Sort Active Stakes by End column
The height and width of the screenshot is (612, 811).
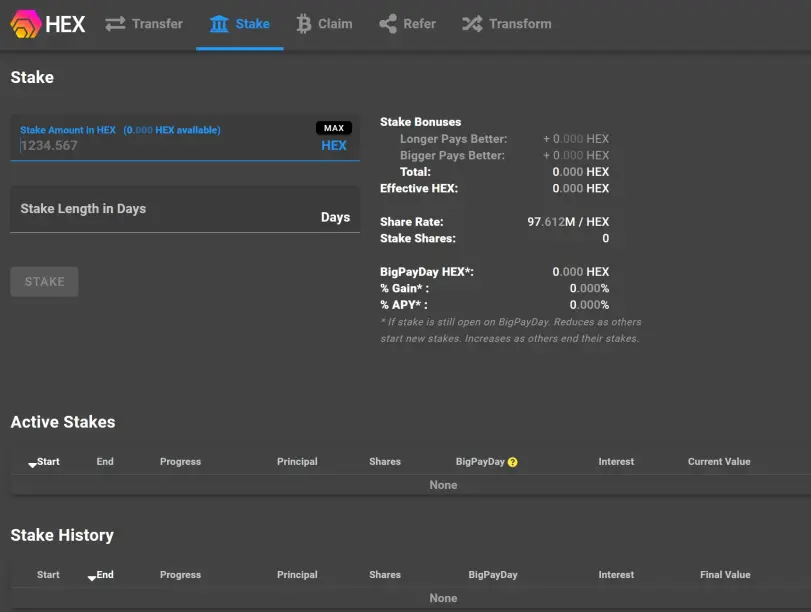tap(105, 461)
